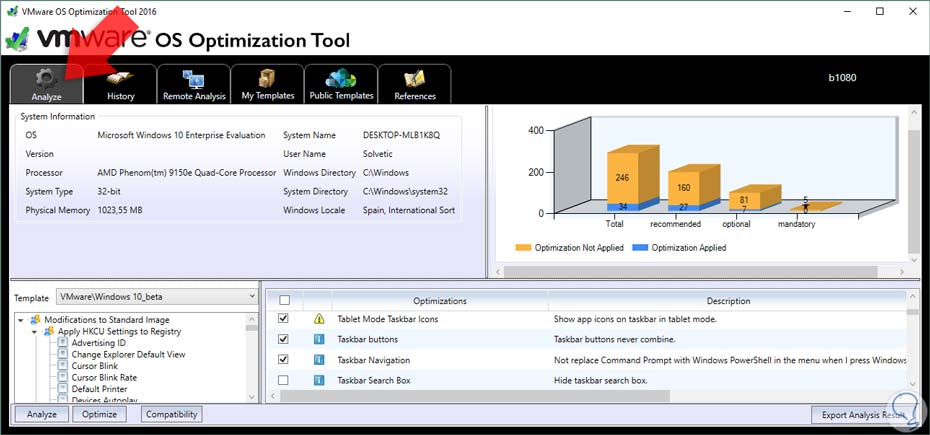This screenshot has width=930, height=435.
Task: Click the Advertising ID item icon
Action: coord(63,343)
